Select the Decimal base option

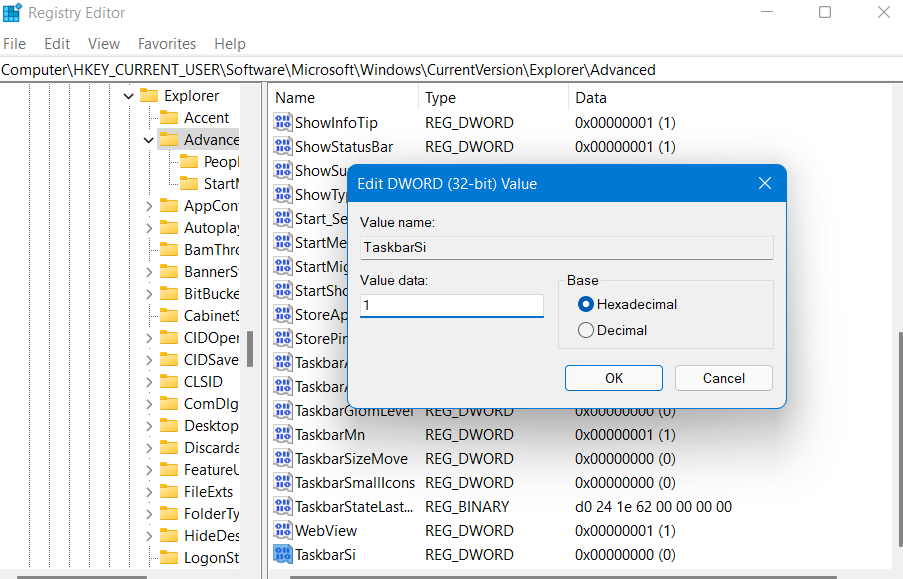click(x=586, y=330)
